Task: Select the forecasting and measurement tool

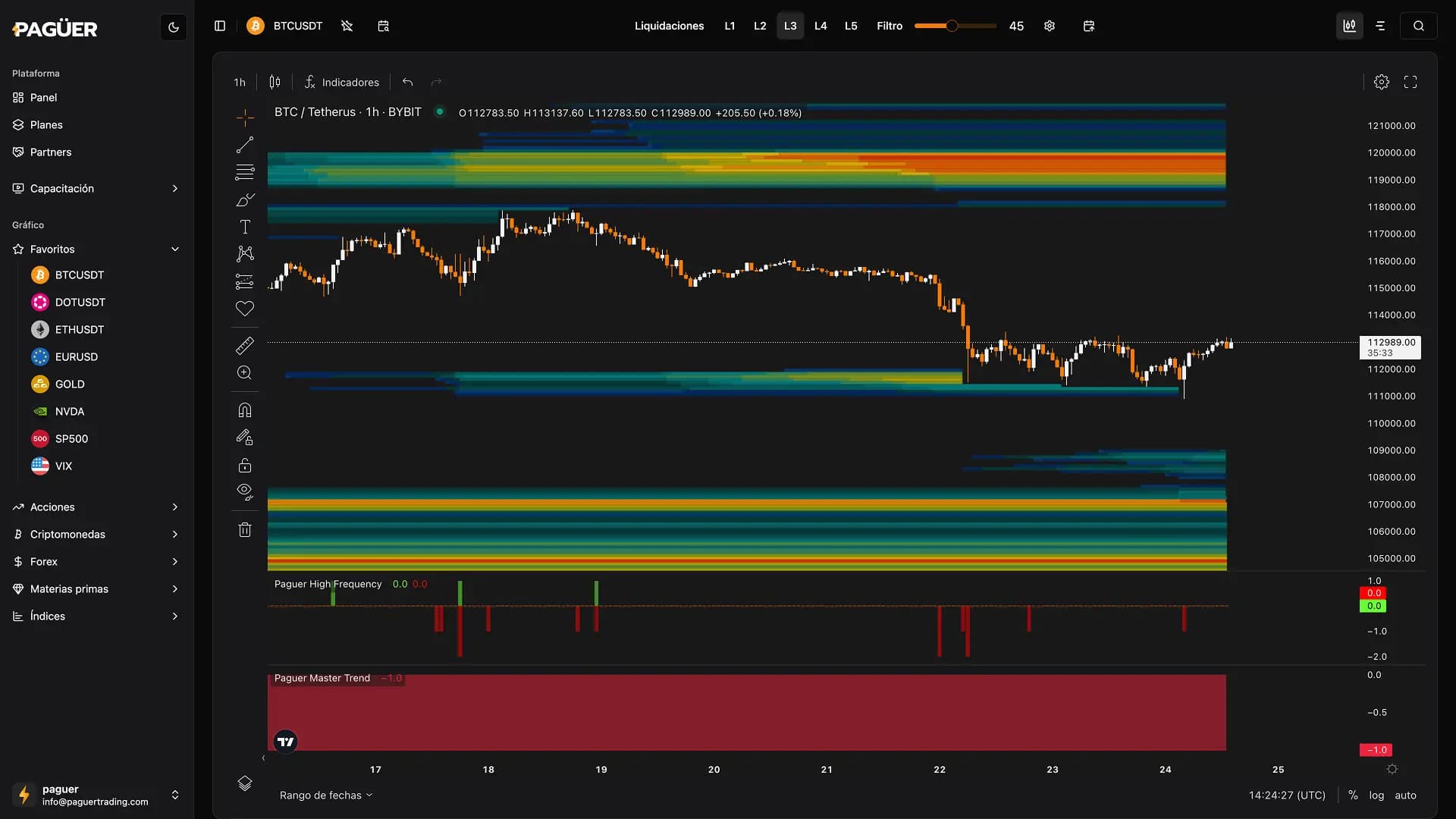Action: [245, 281]
